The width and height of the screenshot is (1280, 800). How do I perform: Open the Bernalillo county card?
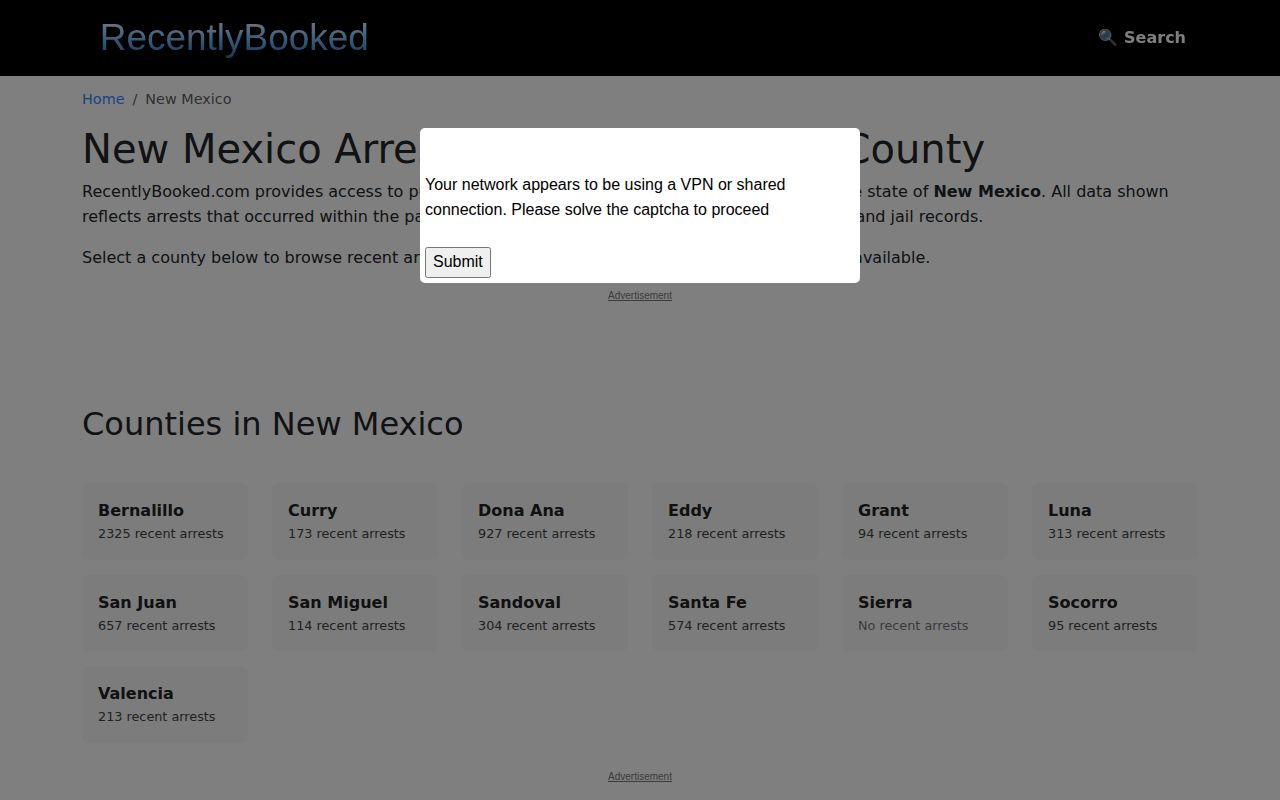coord(165,521)
